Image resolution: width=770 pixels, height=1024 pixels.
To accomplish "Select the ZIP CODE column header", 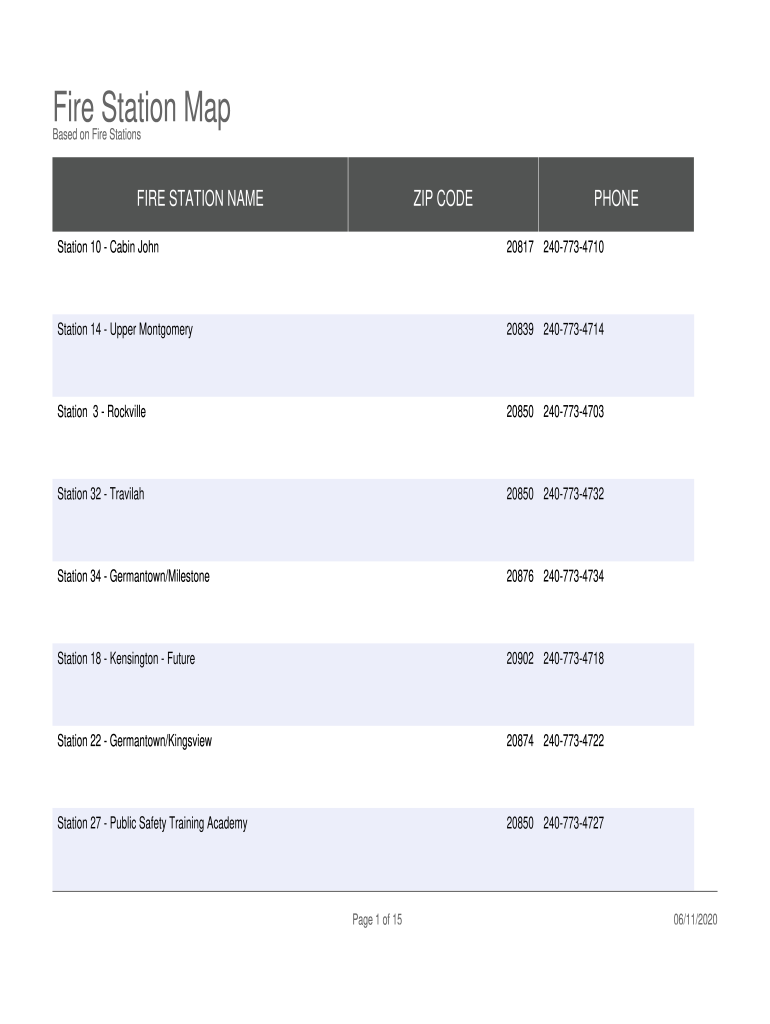I will (x=443, y=199).
